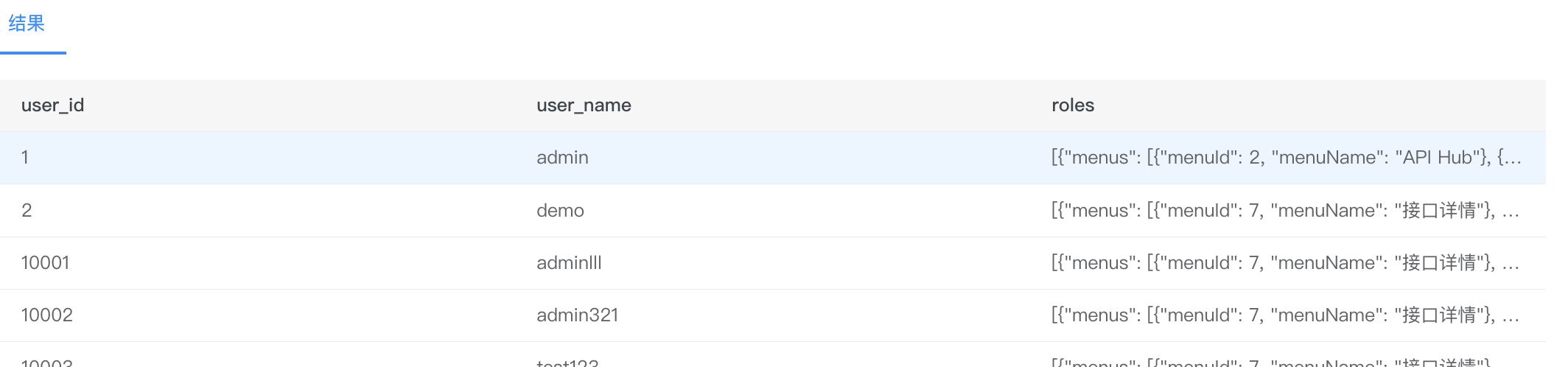This screenshot has height=367, width=1568.
Task: Click the adminlll user_name cell
Action: (x=569, y=263)
